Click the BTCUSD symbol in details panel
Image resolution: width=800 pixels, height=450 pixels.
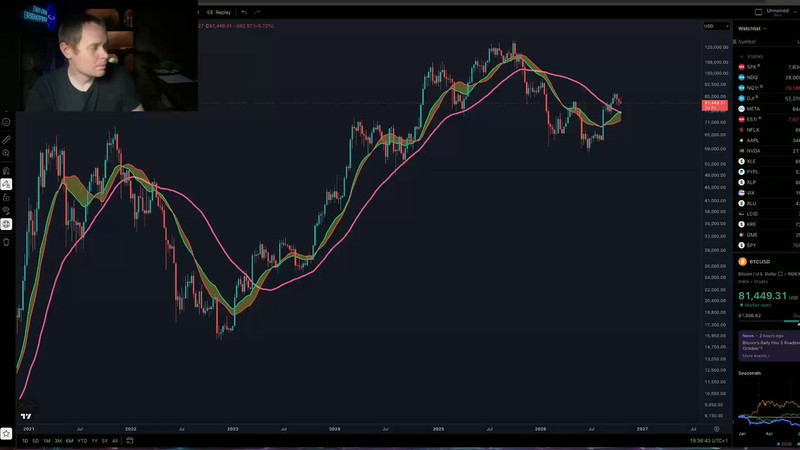coord(759,262)
